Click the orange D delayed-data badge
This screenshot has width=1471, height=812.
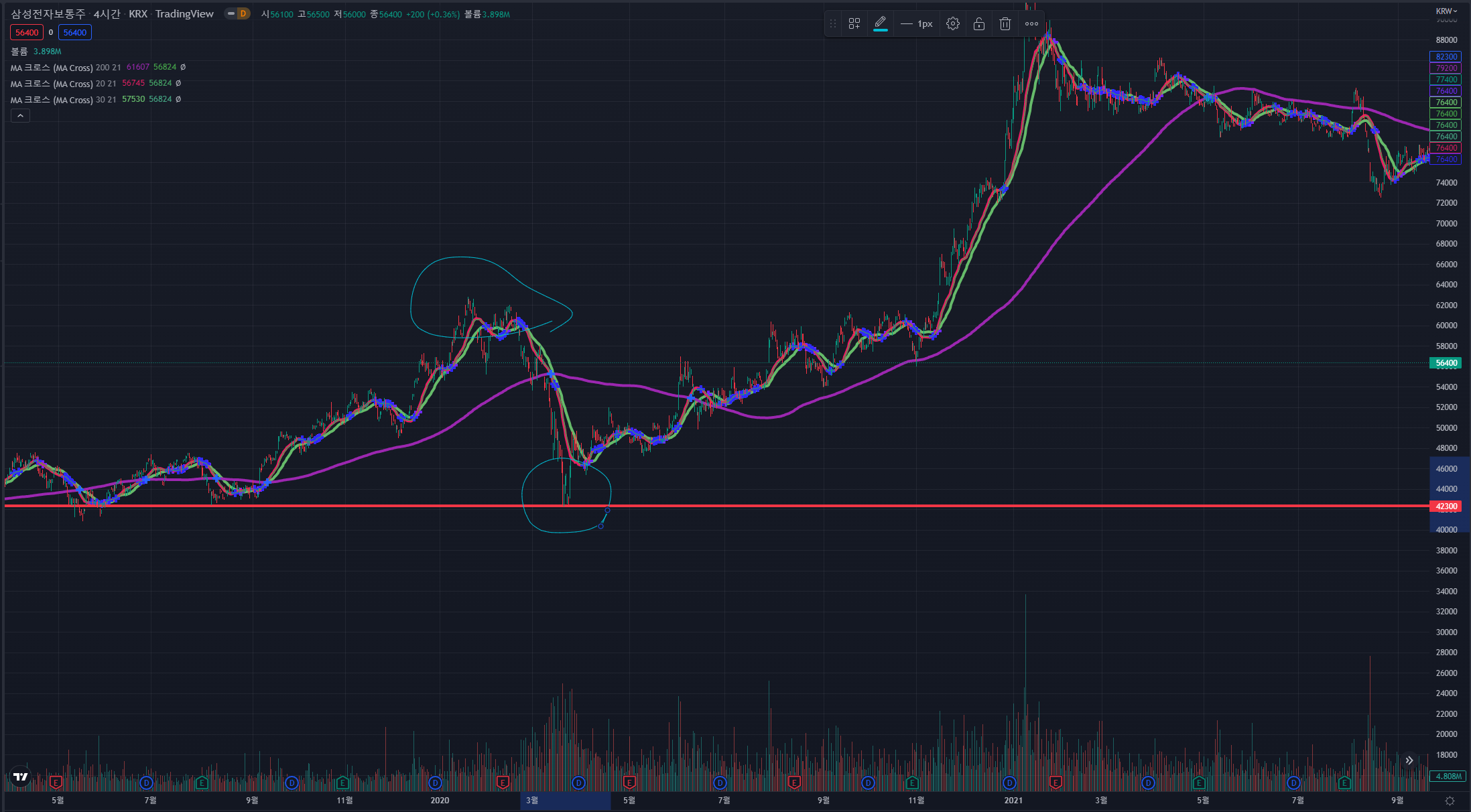pyautogui.click(x=243, y=14)
